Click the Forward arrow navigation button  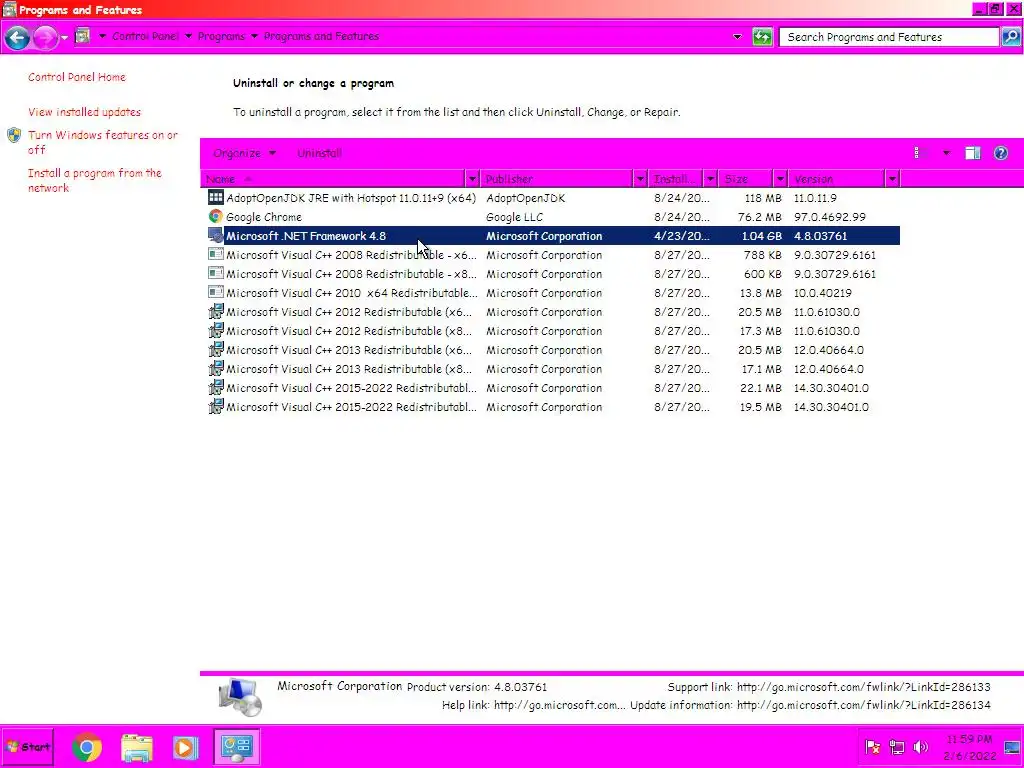tap(44, 37)
